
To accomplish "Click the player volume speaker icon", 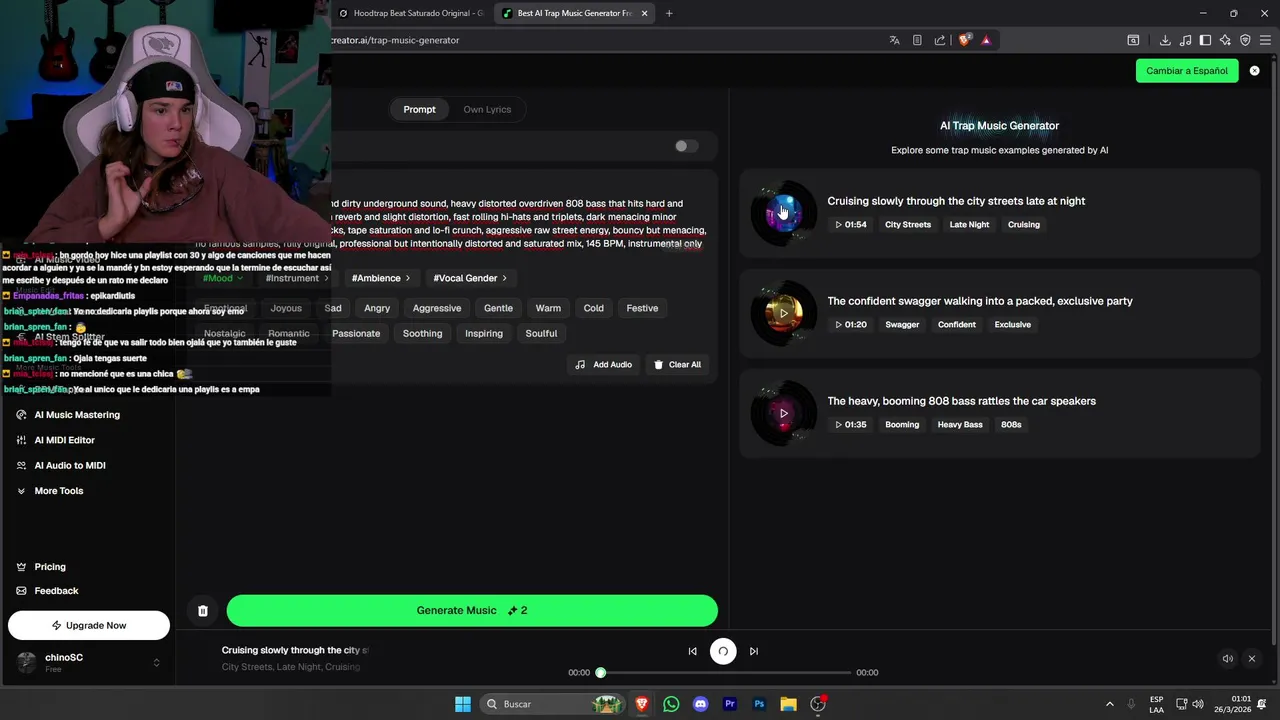I will tap(1227, 658).
